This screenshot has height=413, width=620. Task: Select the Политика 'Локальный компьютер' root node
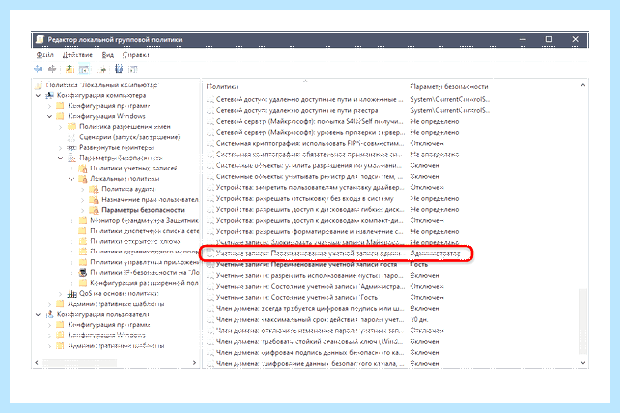tap(102, 85)
